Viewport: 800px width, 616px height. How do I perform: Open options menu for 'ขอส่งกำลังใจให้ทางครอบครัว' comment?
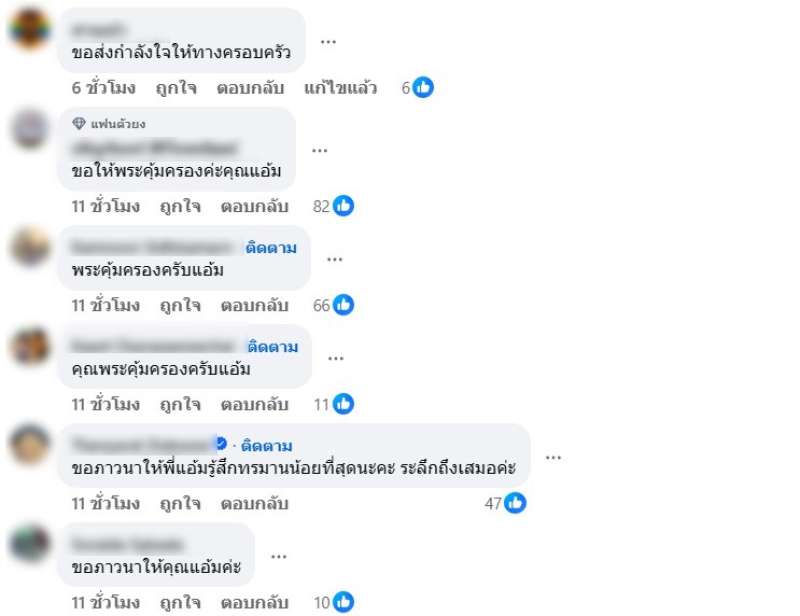tap(328, 41)
